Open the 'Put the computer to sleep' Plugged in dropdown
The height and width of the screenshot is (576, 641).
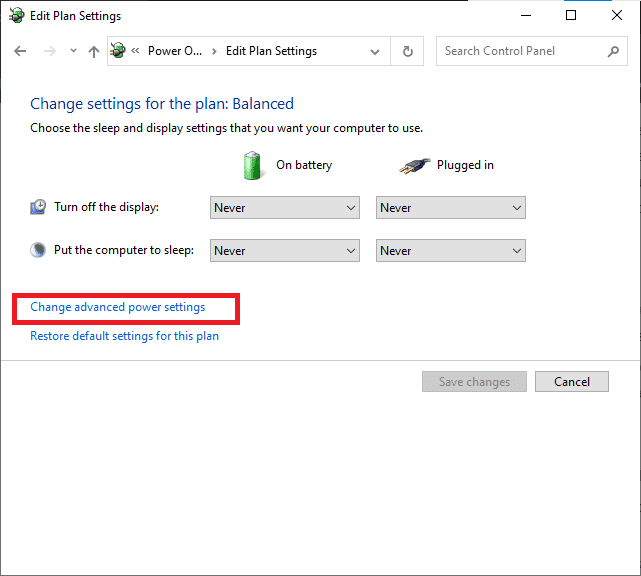coord(450,251)
